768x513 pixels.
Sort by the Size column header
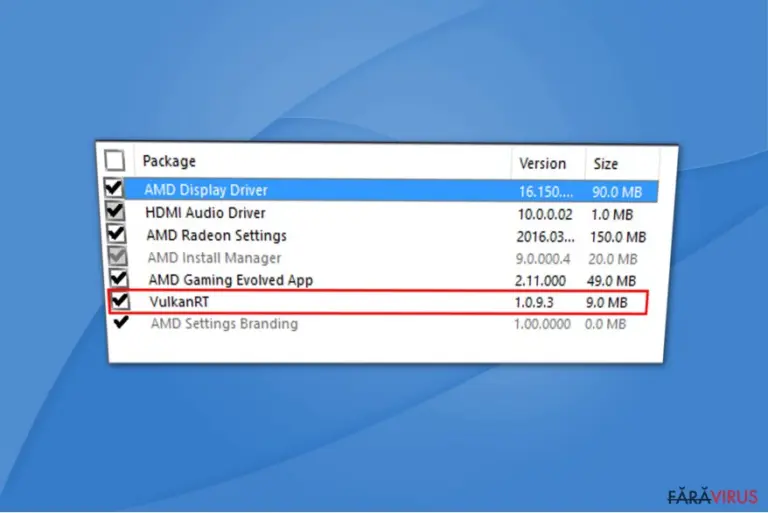[605, 164]
